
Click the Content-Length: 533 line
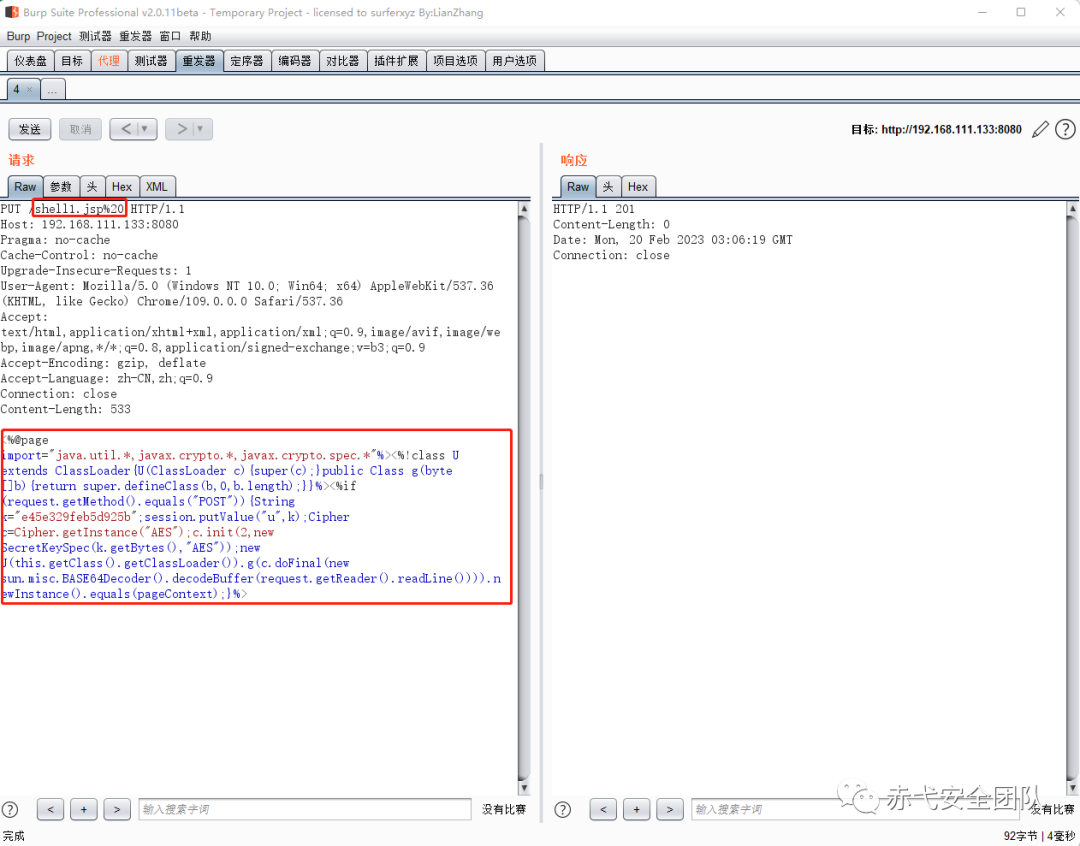click(x=65, y=409)
